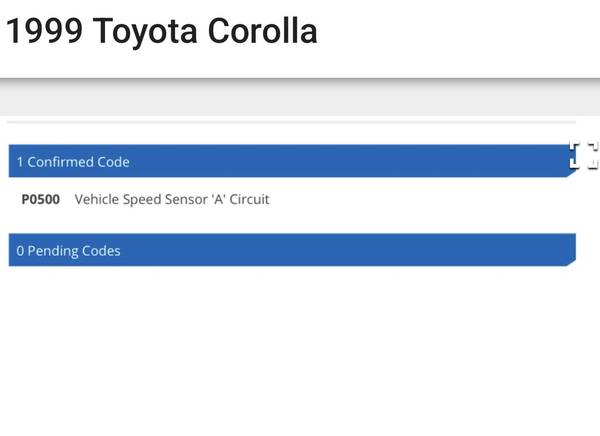This screenshot has height=436, width=600.
Task: Open Vehicle Speed Sensor 'A' Circuit description
Action: 172,200
